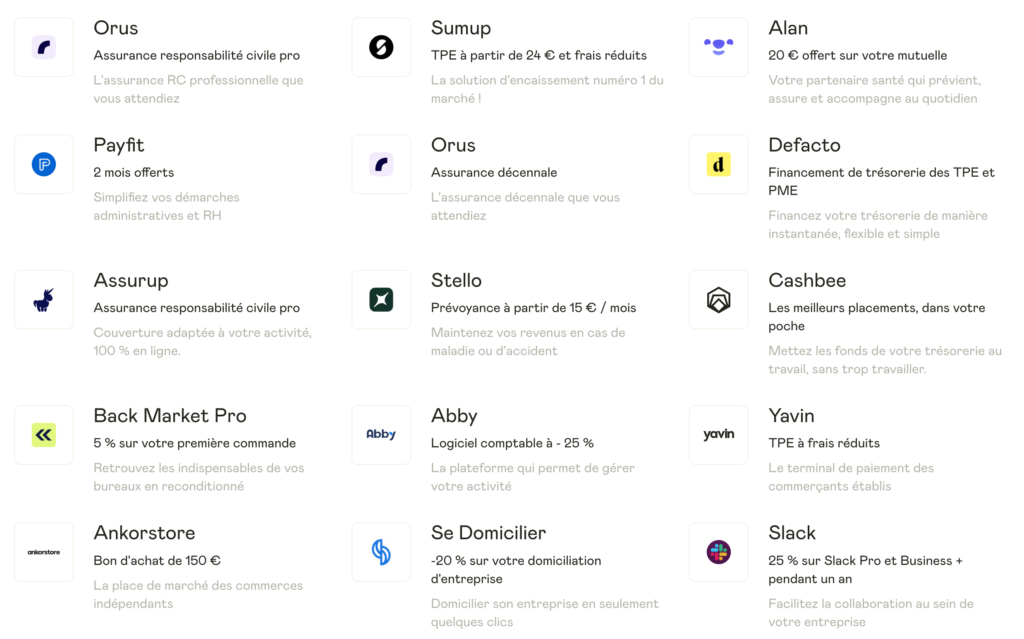The height and width of the screenshot is (639, 1024).
Task: Click the Yavin logo thumbnail
Action: [718, 434]
